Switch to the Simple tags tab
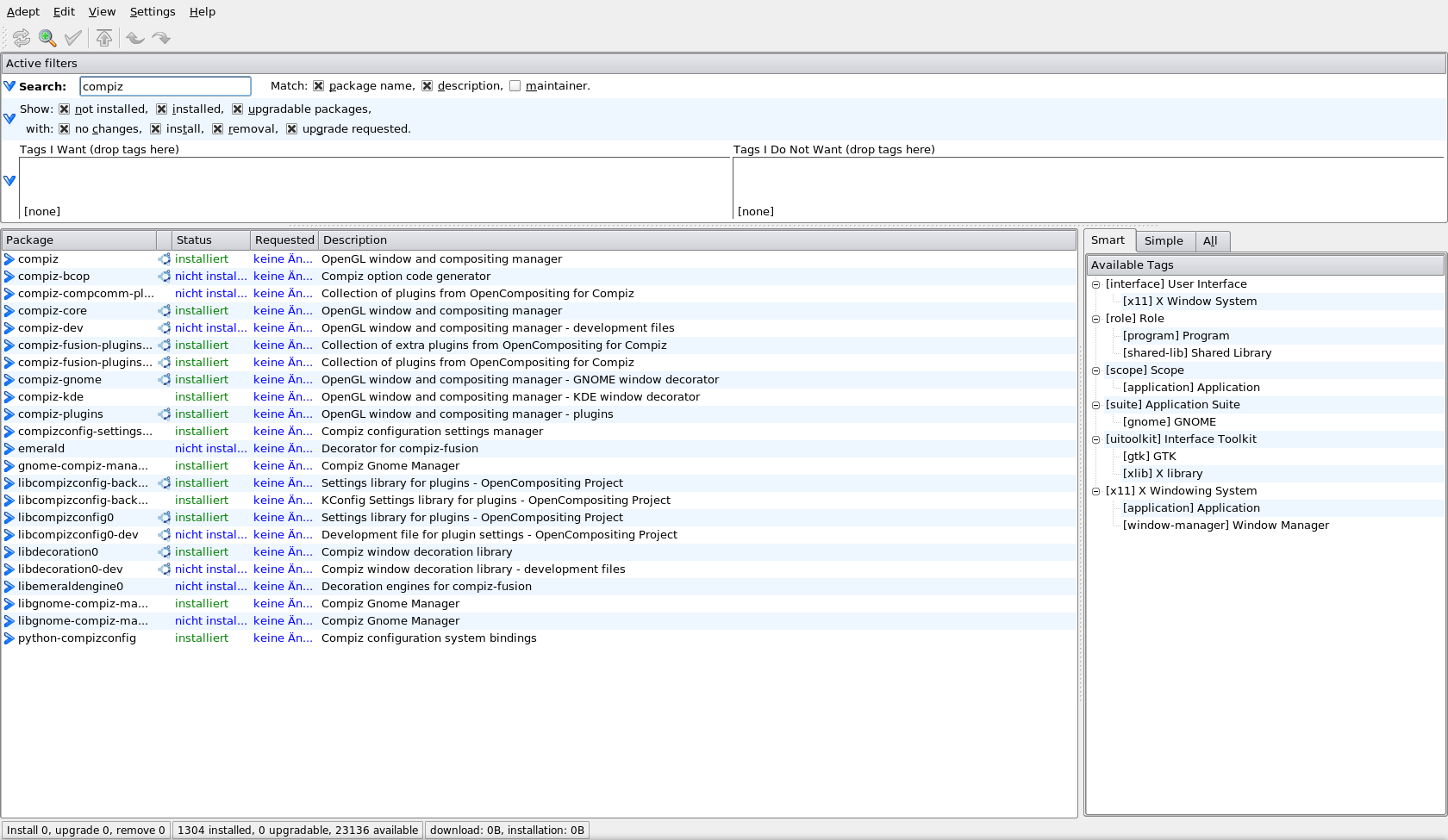Viewport: 1448px width, 840px height. click(x=1164, y=241)
